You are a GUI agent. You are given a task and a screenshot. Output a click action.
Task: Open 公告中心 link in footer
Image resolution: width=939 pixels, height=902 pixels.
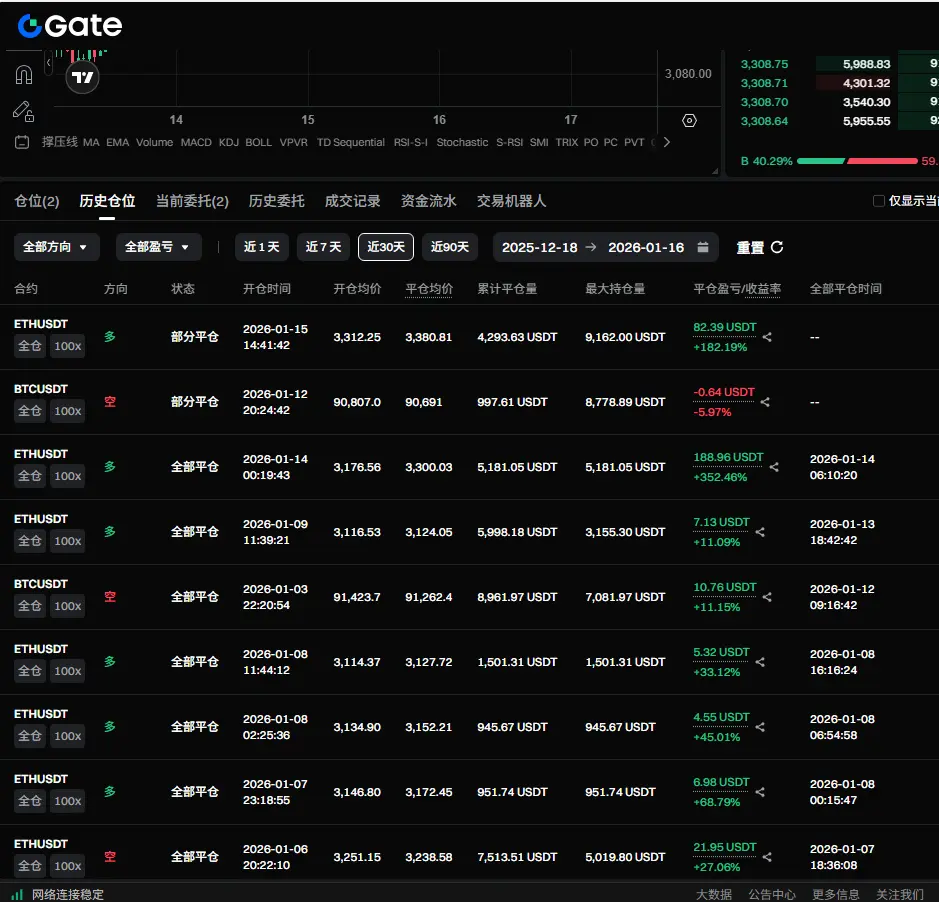click(772, 895)
